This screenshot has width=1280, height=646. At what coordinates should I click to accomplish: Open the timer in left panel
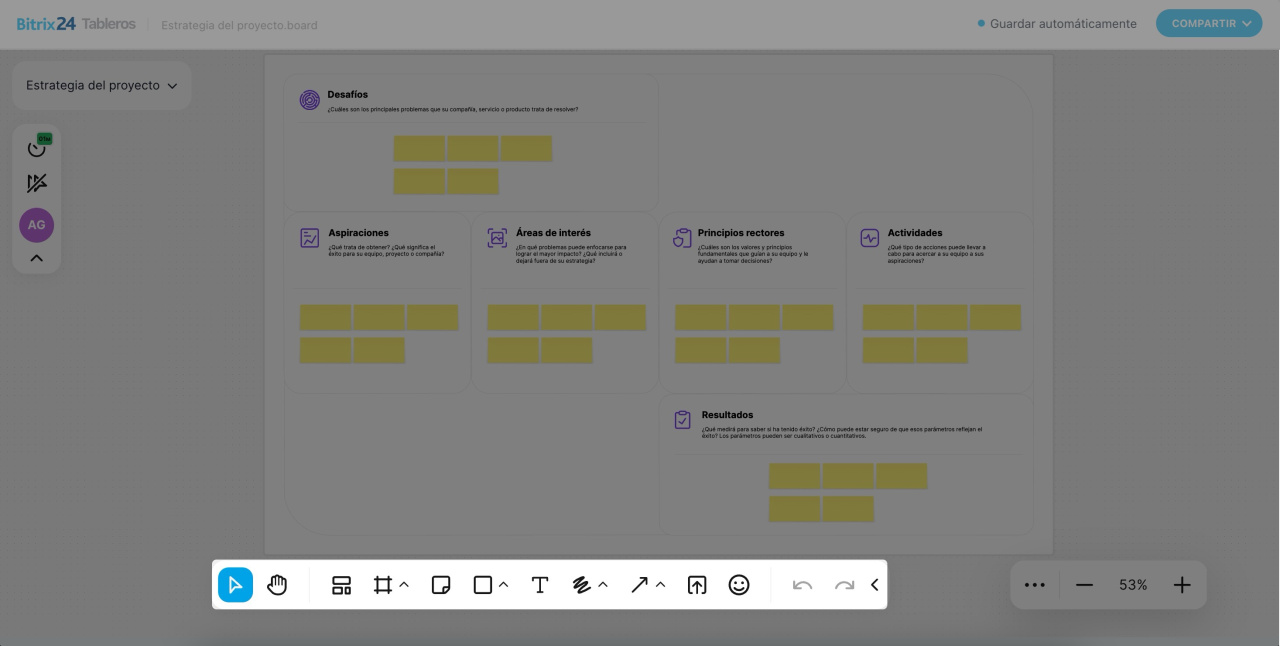pyautogui.click(x=37, y=148)
